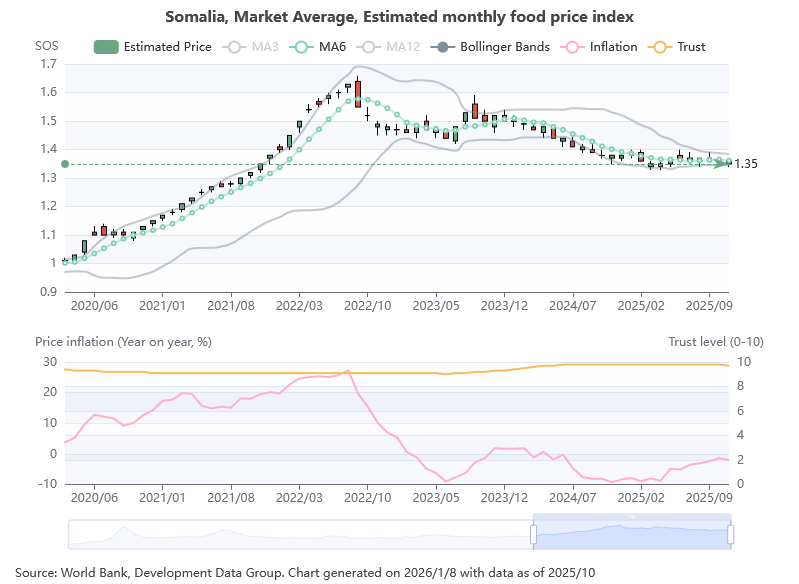Click the MA3 legend marker icon
The image size is (799, 584).
pos(236,47)
